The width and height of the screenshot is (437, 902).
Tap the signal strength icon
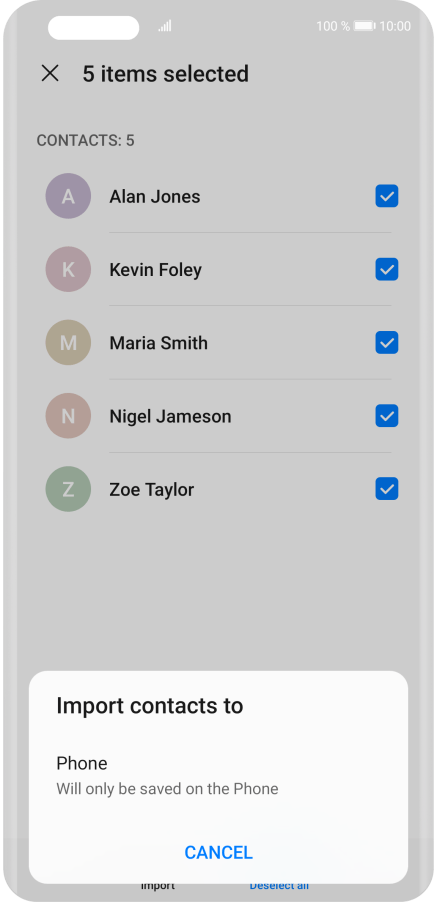[165, 26]
